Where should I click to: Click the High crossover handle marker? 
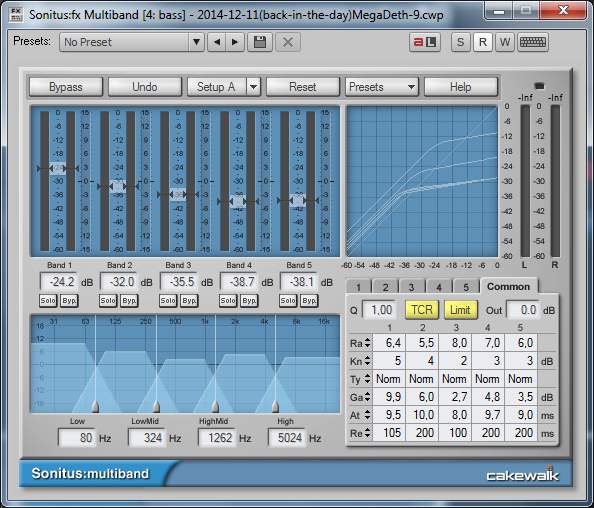pyautogui.click(x=275, y=407)
